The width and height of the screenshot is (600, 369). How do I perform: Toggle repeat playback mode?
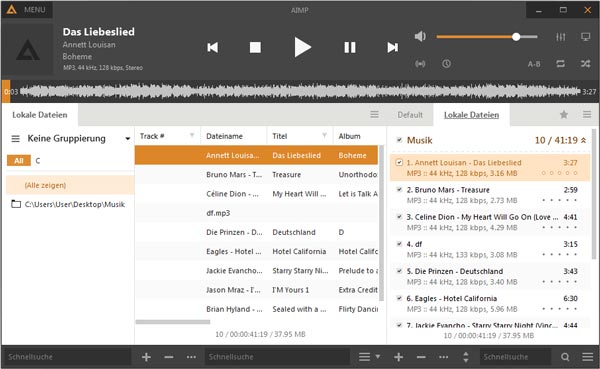click(x=561, y=64)
